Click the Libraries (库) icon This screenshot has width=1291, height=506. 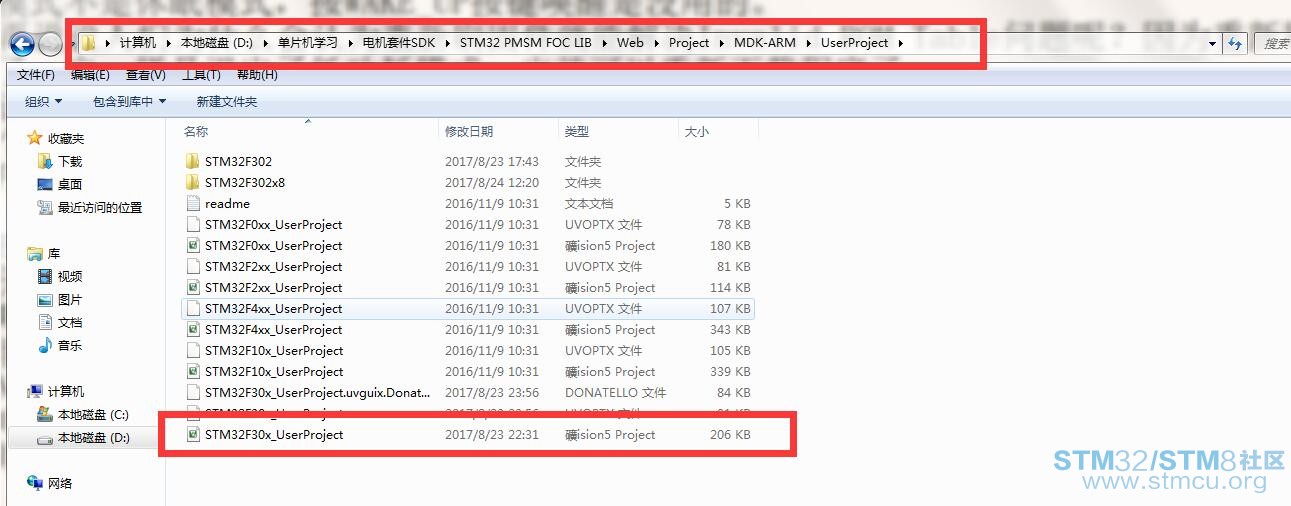[35, 253]
